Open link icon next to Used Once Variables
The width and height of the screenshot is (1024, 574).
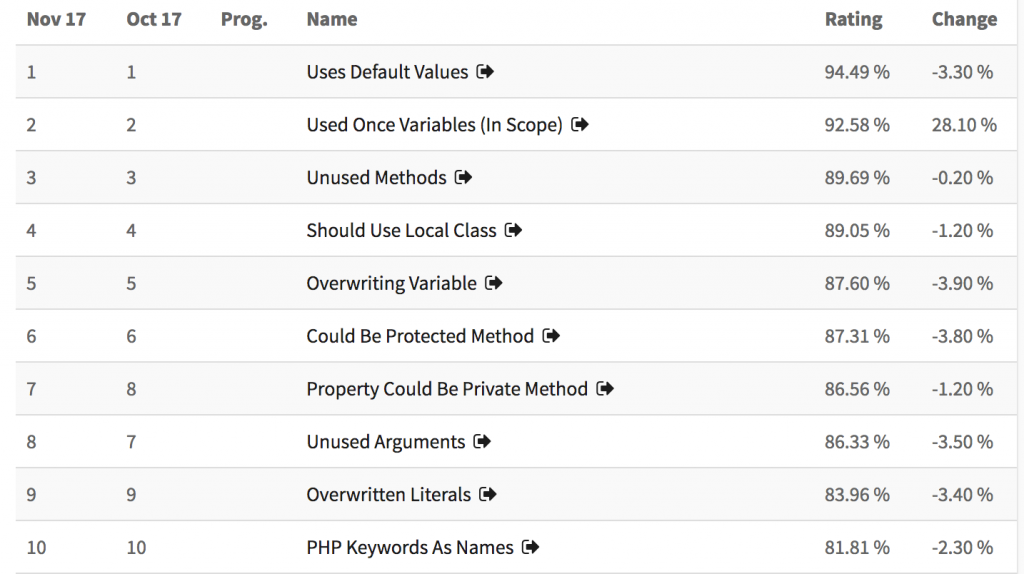(x=580, y=124)
